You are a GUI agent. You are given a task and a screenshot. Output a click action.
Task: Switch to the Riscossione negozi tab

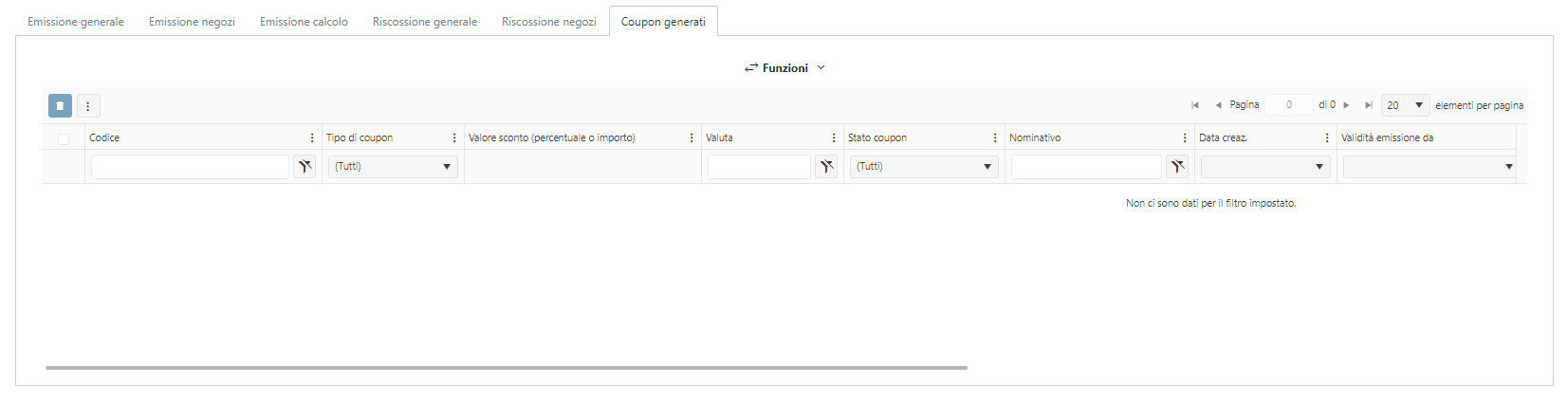pyautogui.click(x=549, y=22)
